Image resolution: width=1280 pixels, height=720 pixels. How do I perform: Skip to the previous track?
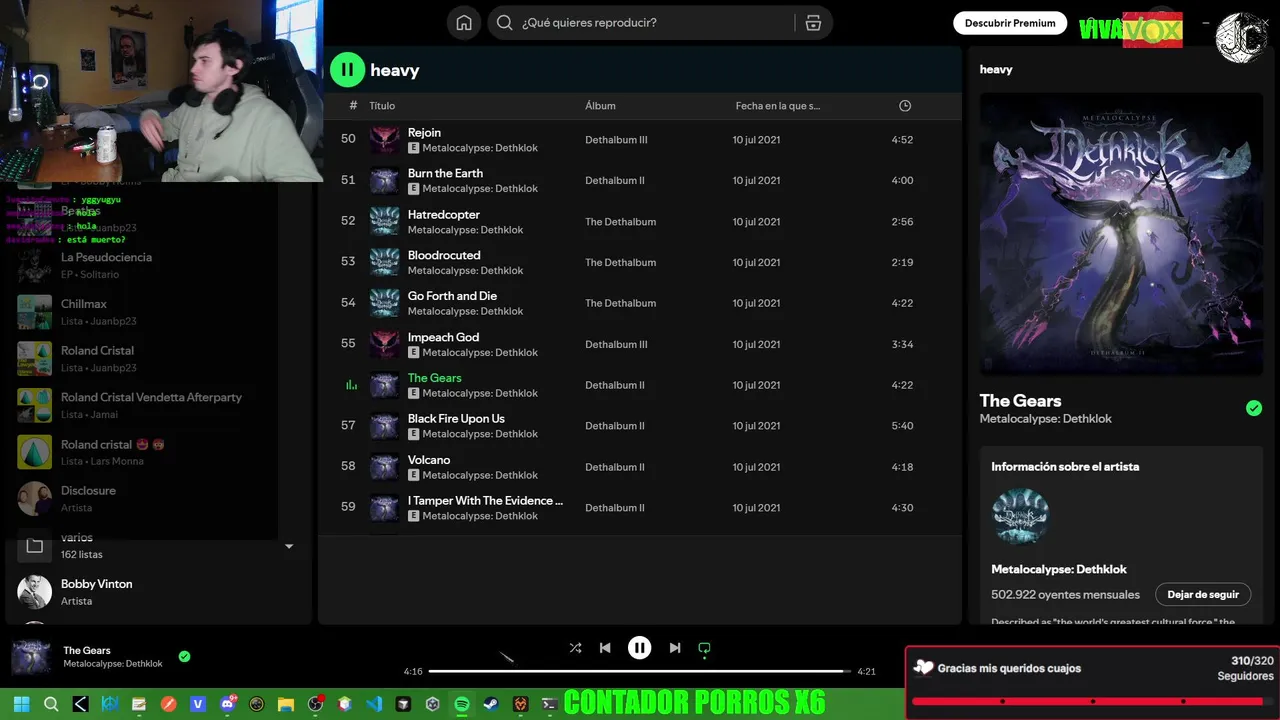[605, 648]
